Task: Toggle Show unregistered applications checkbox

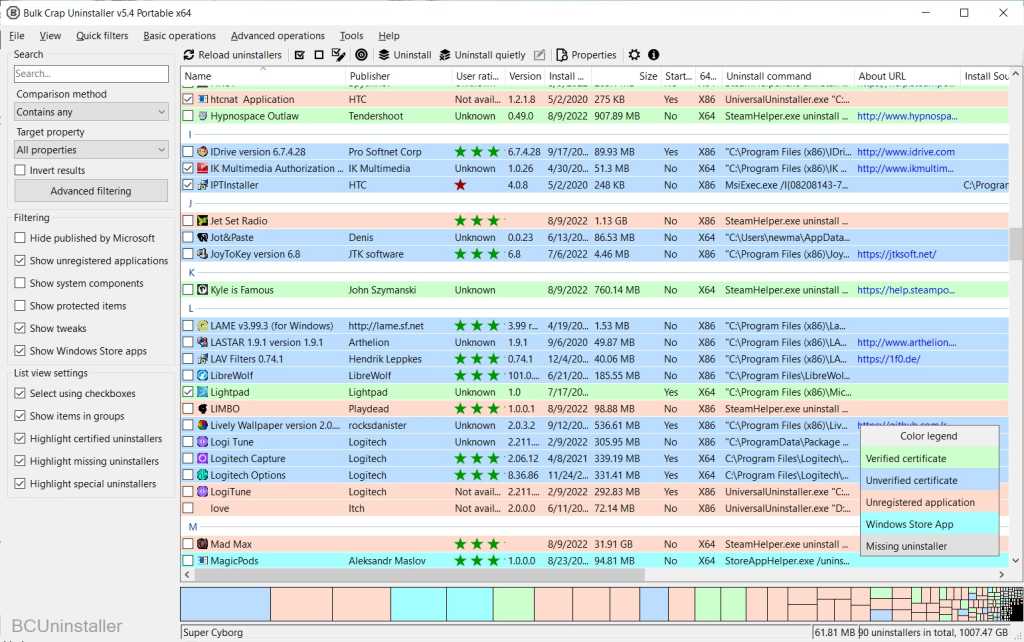Action: point(20,261)
